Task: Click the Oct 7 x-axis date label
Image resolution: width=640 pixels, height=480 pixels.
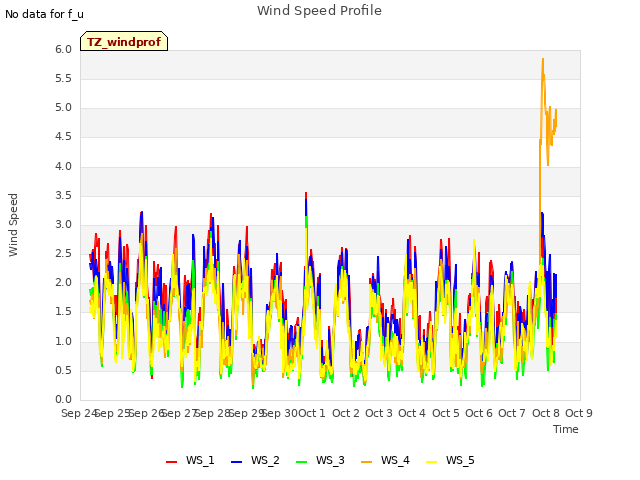Action: click(512, 413)
